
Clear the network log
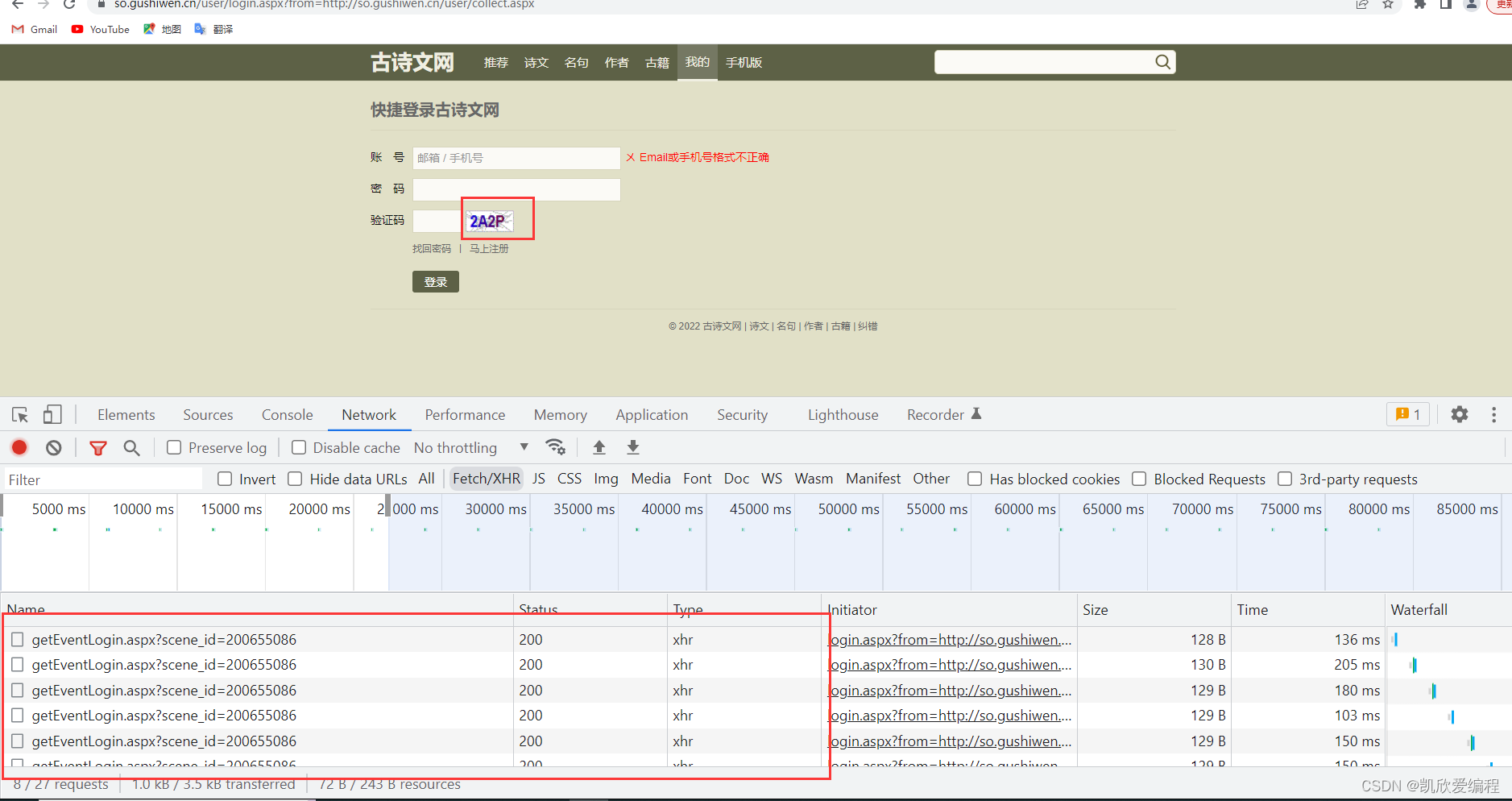pyautogui.click(x=53, y=447)
